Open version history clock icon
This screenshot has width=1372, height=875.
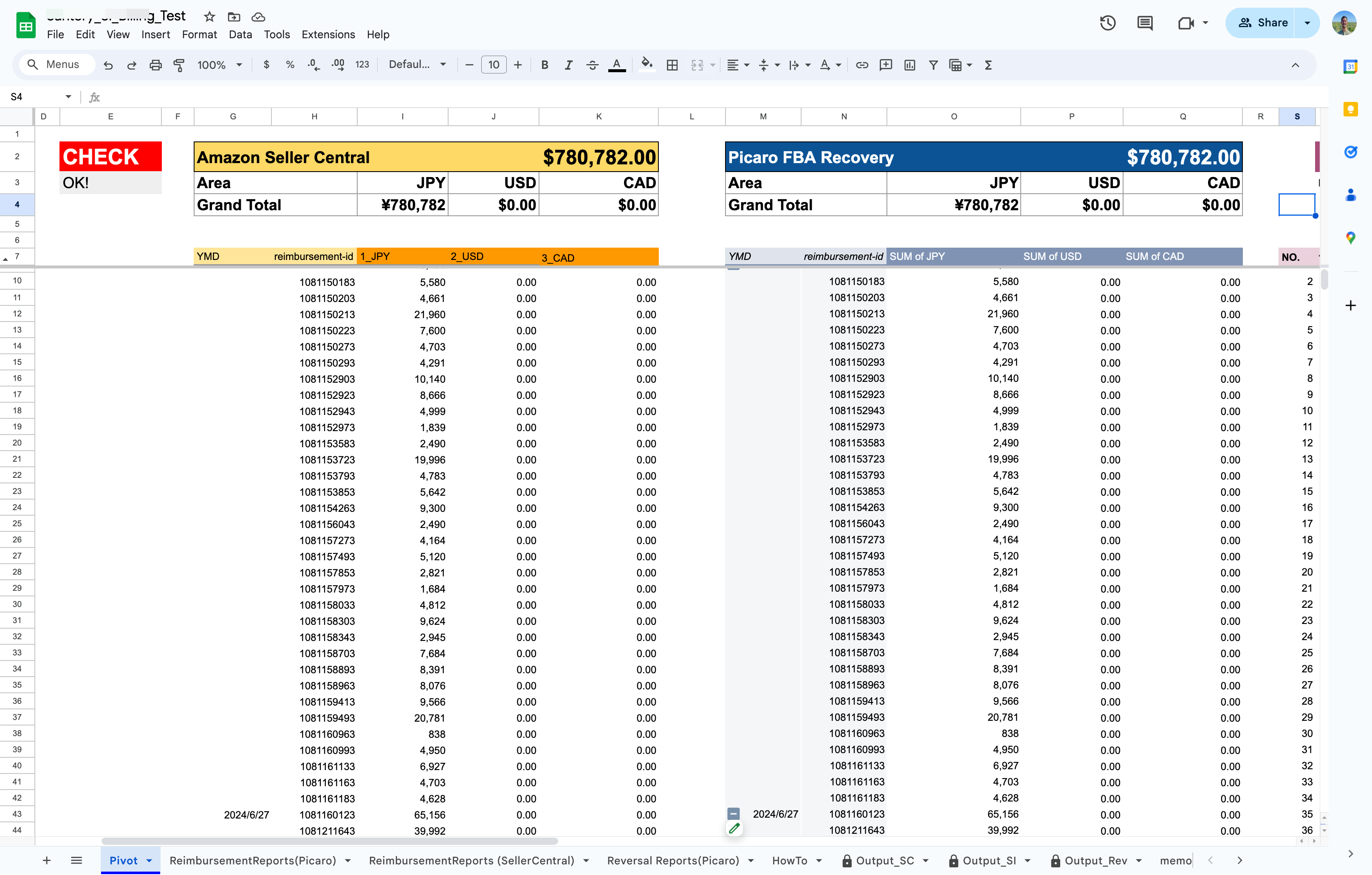click(1108, 23)
